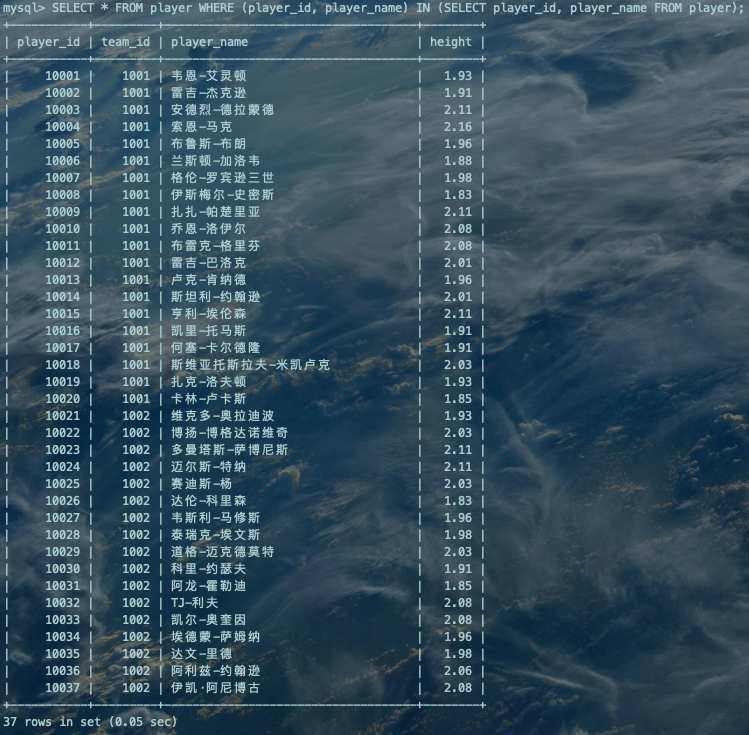The height and width of the screenshot is (735, 749).
Task: Click player name 安德烈-德拉蒙德
Action: click(223, 110)
